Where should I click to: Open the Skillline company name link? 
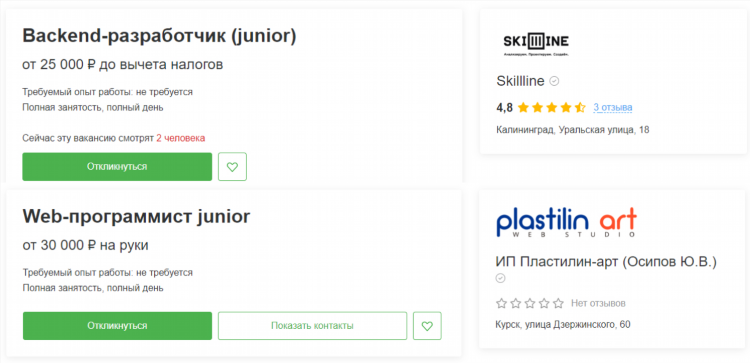click(520, 81)
